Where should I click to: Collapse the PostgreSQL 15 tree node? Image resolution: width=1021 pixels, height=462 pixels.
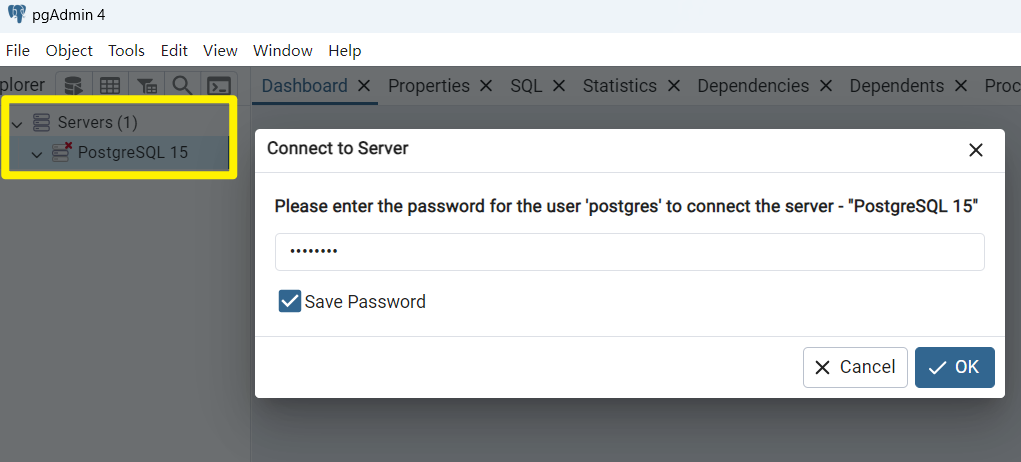click(37, 154)
